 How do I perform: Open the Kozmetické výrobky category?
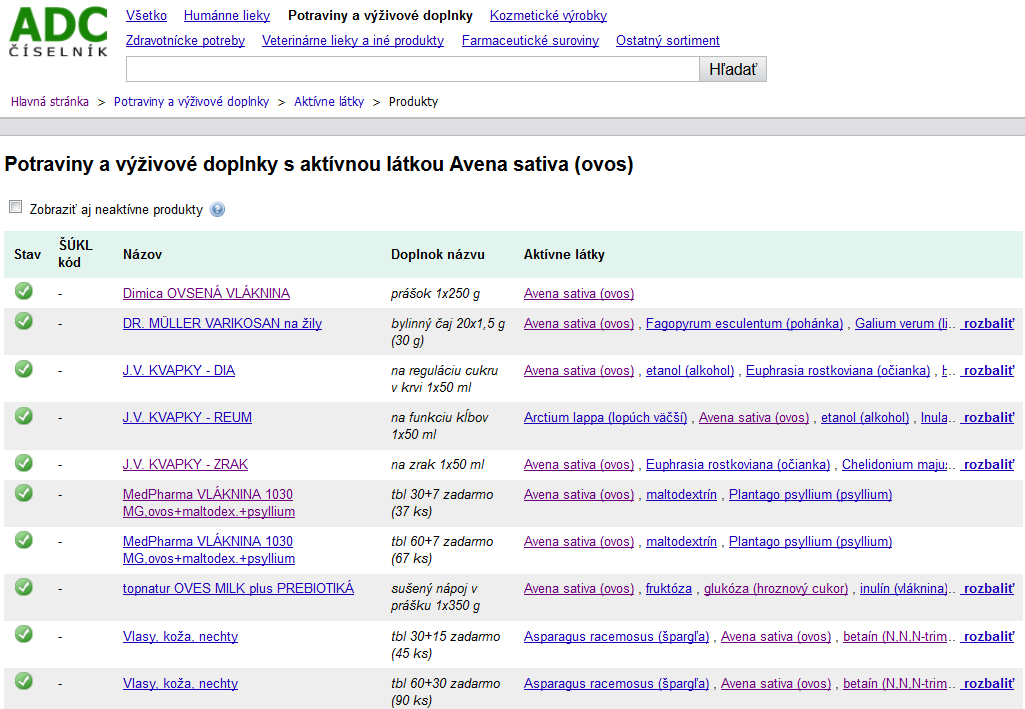click(x=548, y=15)
